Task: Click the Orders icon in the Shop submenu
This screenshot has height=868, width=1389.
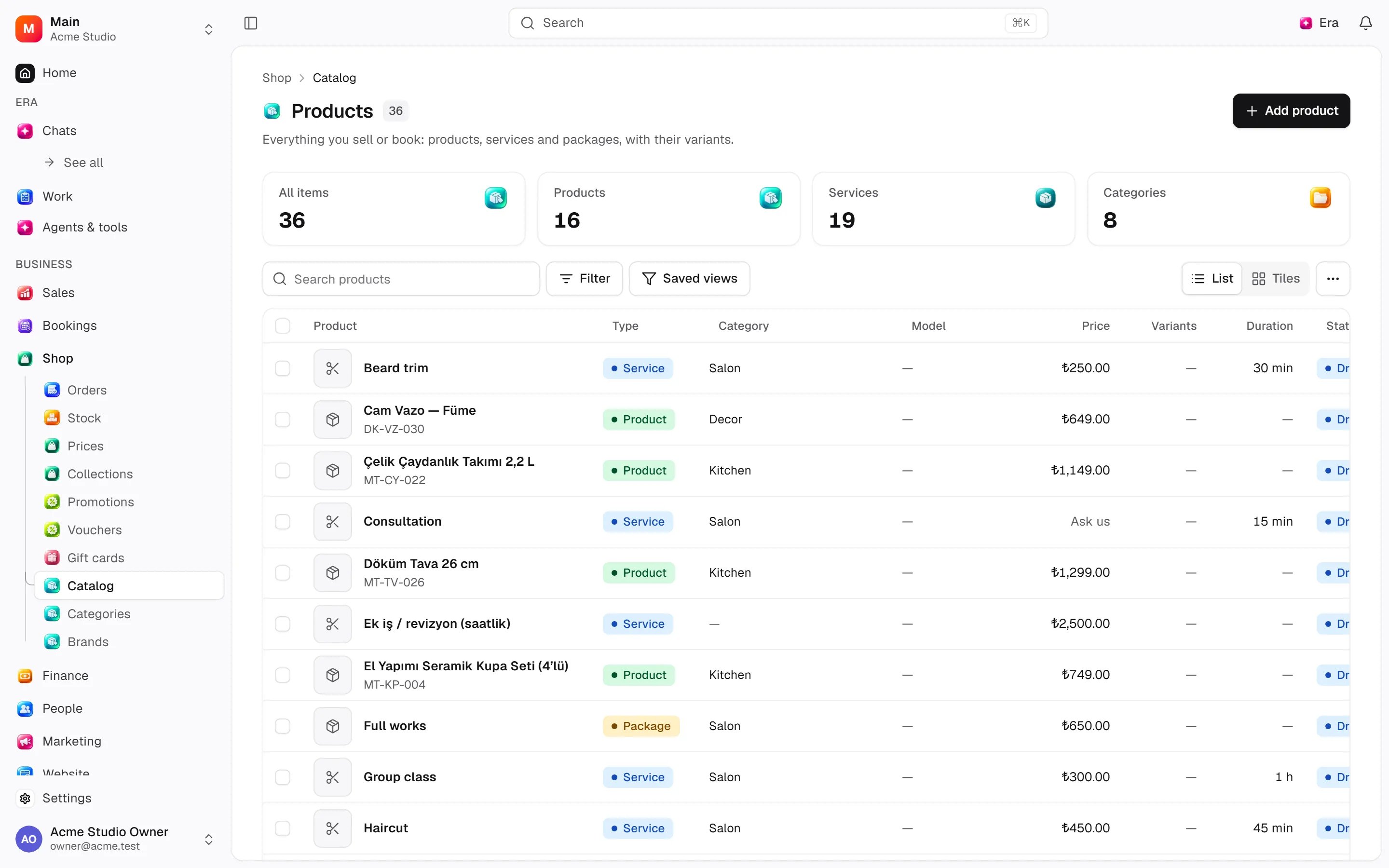Action: (x=52, y=391)
